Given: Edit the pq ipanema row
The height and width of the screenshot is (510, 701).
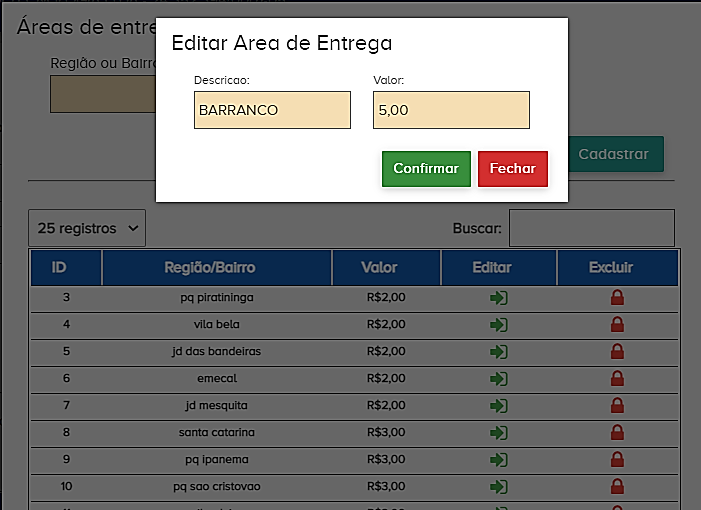Looking at the screenshot, I should coord(498,460).
